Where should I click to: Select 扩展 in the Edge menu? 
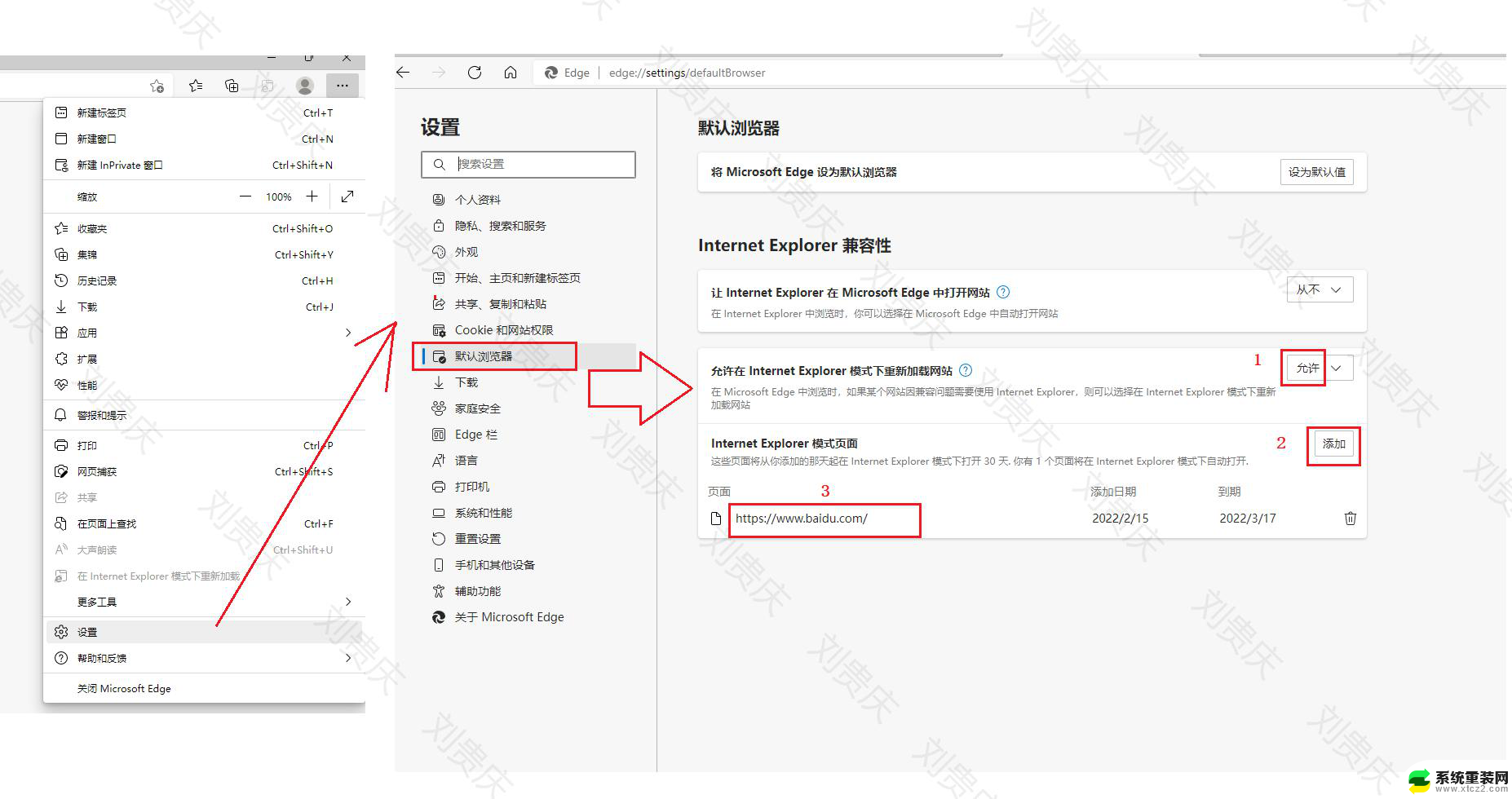point(204,359)
